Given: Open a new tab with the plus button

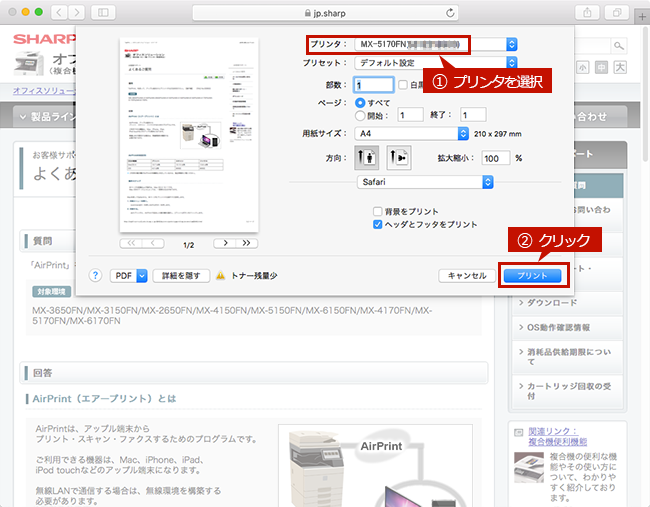Looking at the screenshot, I should point(642,17).
